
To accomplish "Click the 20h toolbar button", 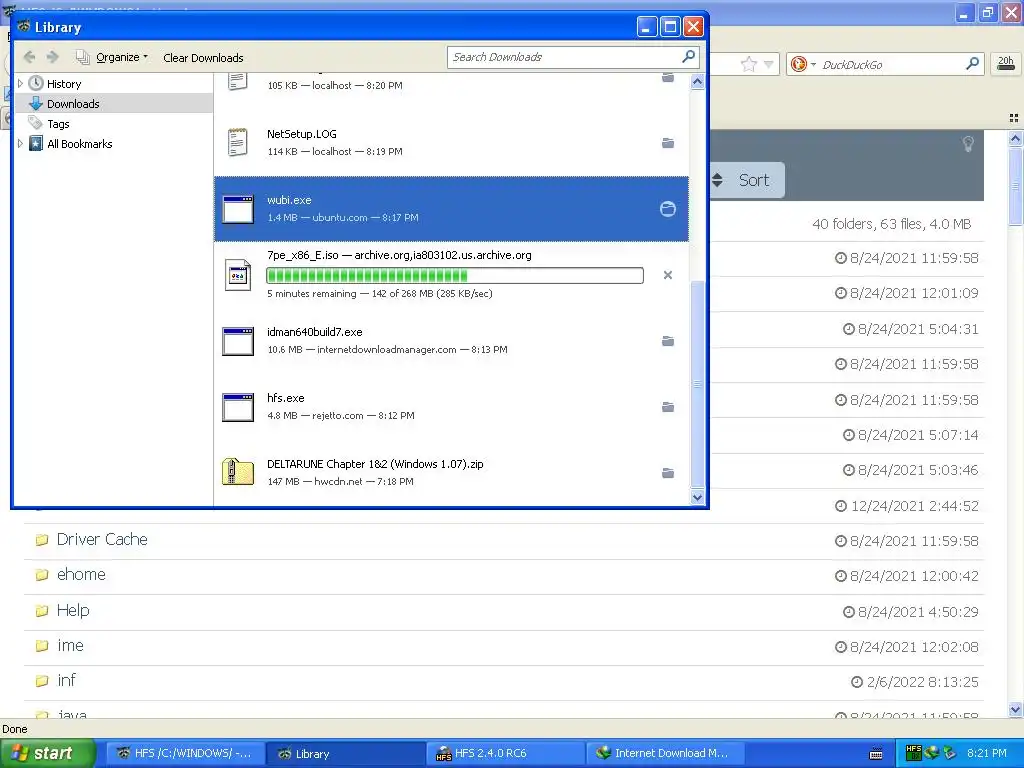I will [x=1006, y=64].
